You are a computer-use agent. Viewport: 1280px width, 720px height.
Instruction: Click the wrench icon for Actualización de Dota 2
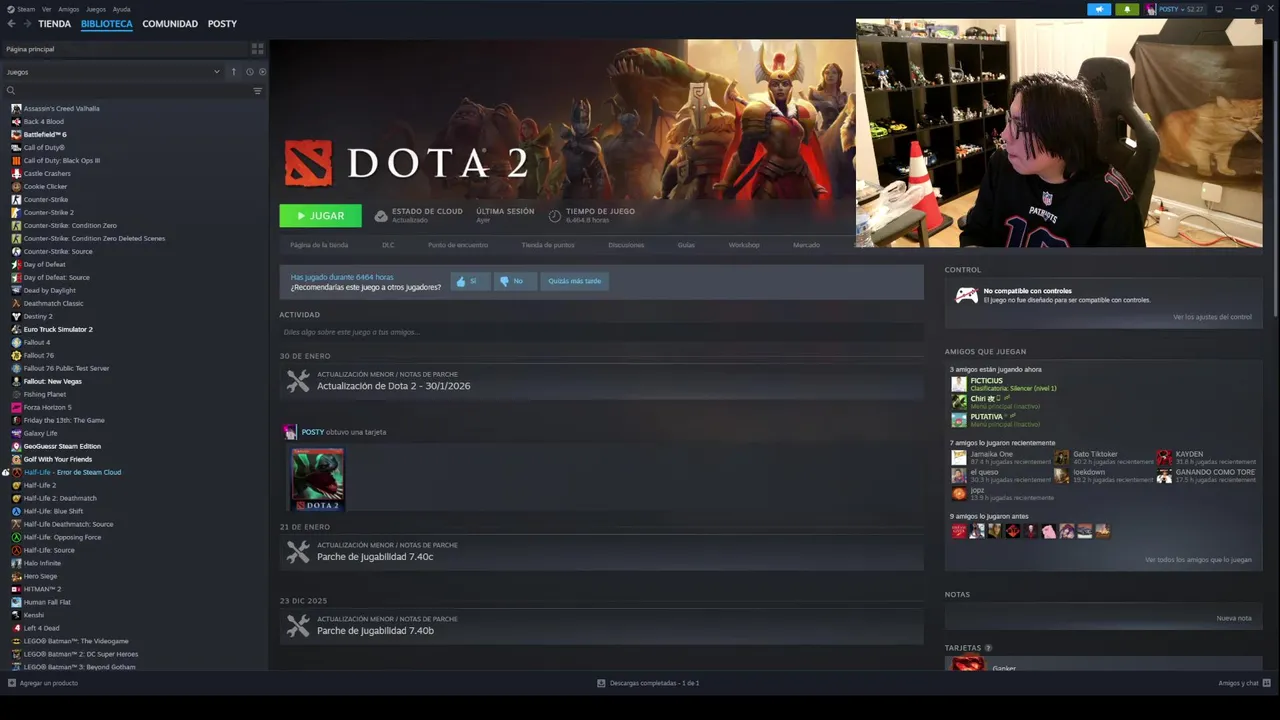tap(298, 381)
